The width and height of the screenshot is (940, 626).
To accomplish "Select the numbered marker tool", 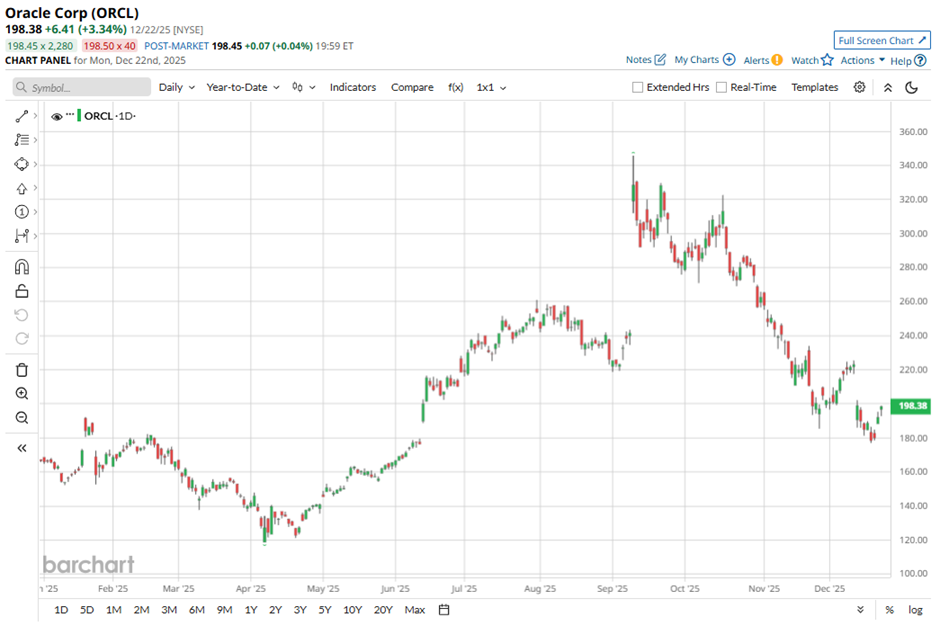I will point(22,212).
